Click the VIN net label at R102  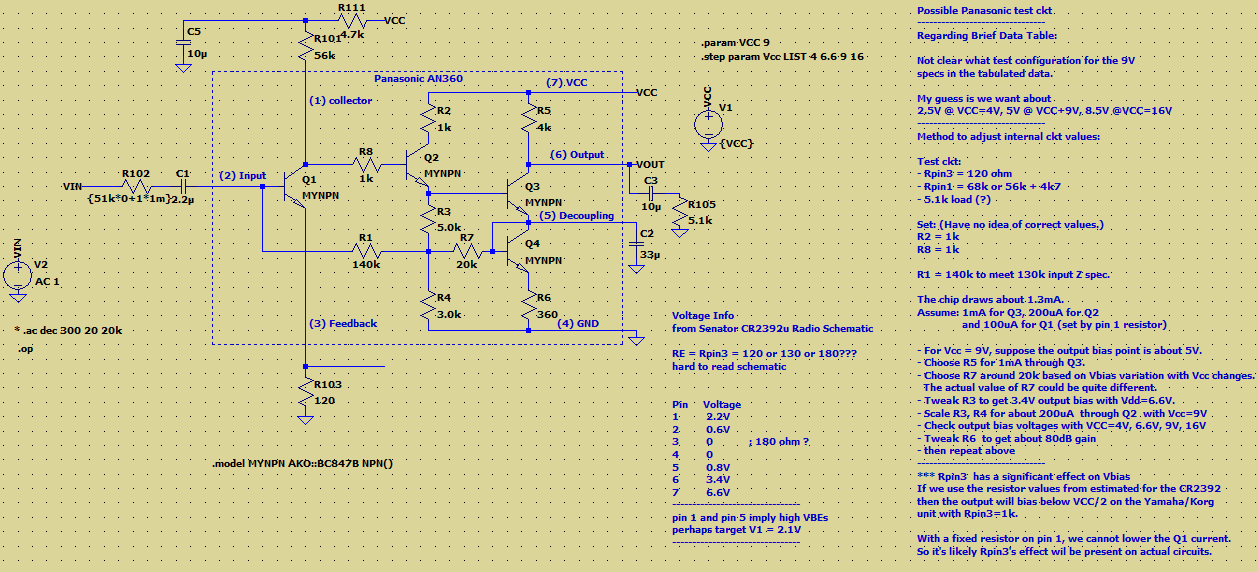(72, 186)
